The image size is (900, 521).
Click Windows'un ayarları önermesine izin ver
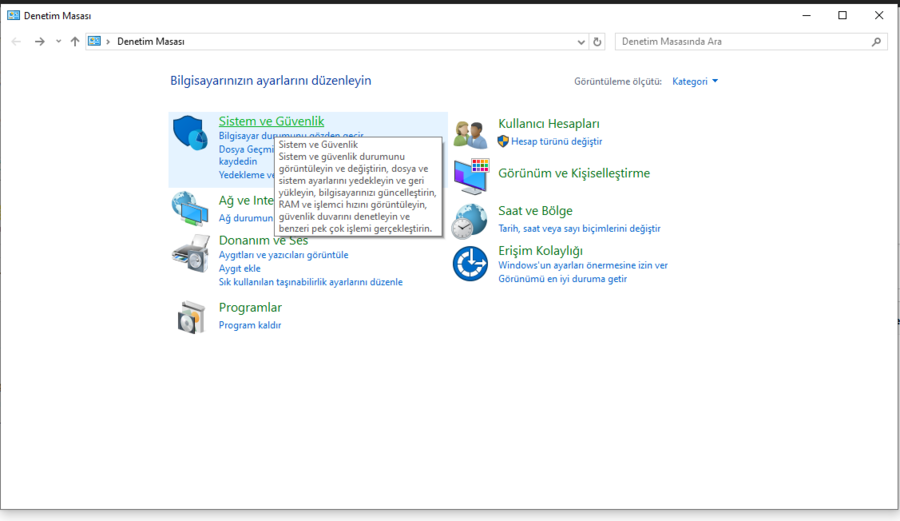tap(583, 265)
